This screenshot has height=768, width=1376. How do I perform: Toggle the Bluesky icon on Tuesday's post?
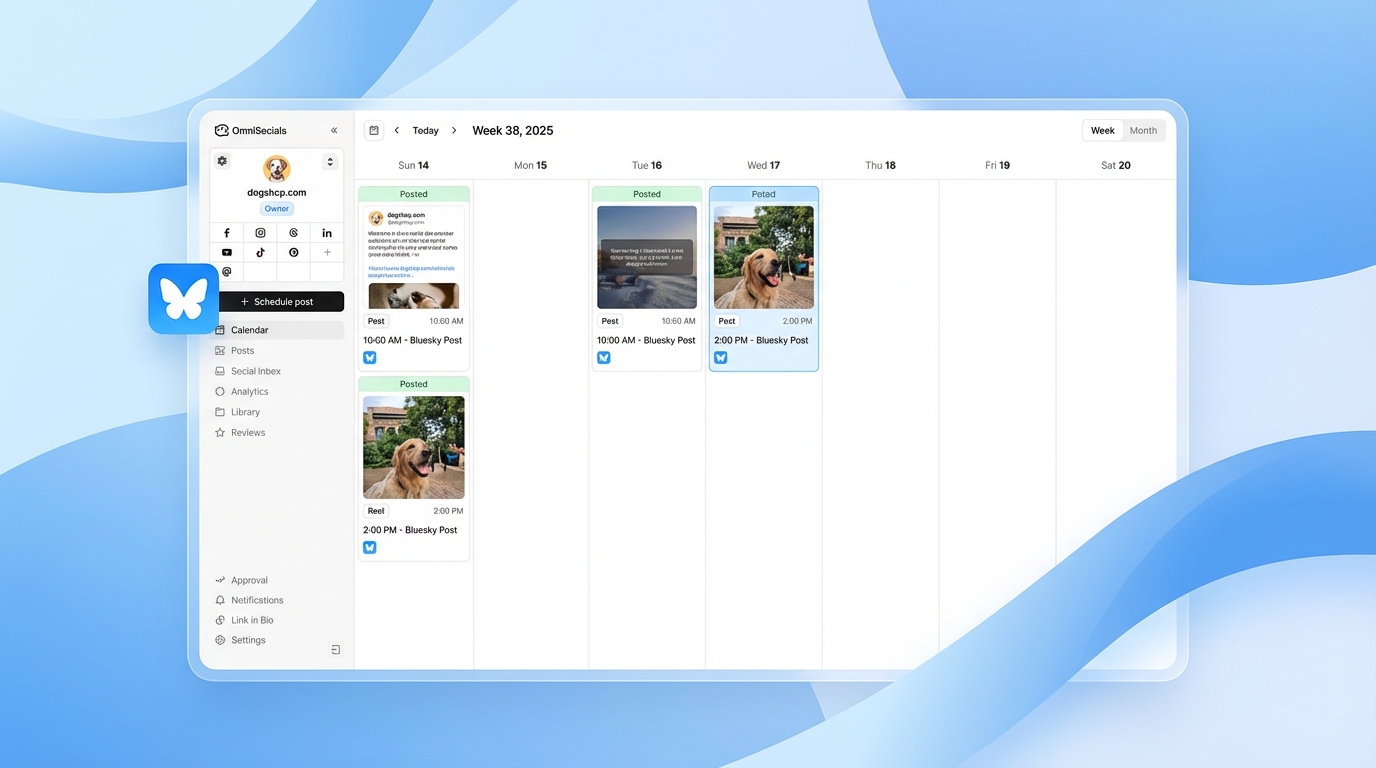(x=604, y=356)
